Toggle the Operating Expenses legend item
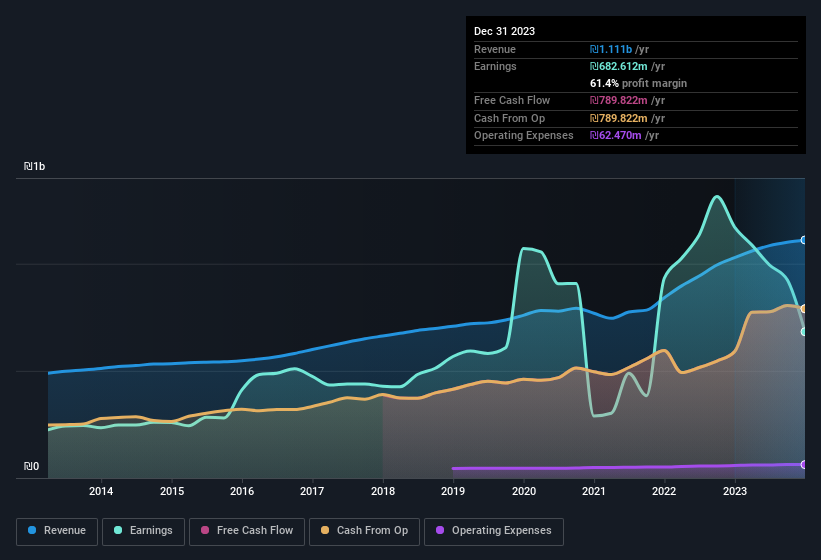 tap(493, 531)
